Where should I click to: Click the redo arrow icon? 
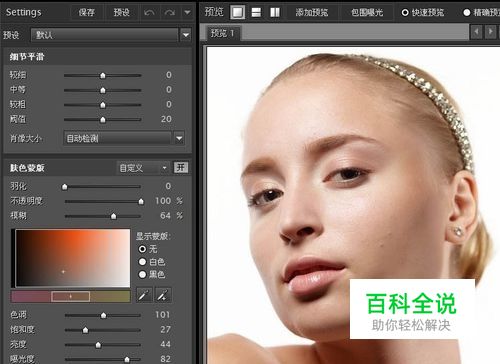coord(170,13)
